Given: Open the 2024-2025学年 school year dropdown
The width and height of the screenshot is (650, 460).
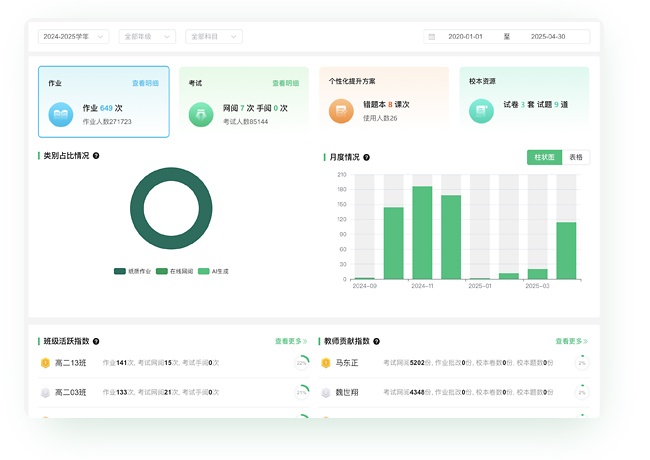Looking at the screenshot, I should 73,37.
